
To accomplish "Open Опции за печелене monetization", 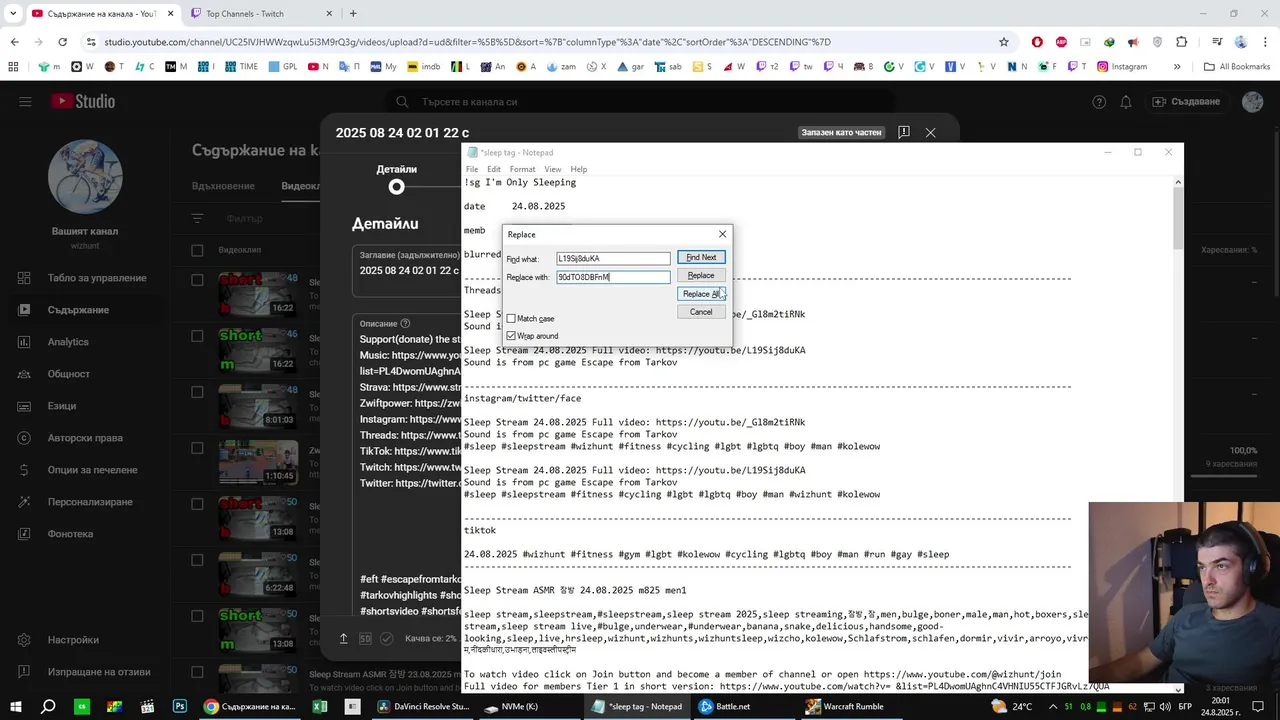I will (83, 470).
